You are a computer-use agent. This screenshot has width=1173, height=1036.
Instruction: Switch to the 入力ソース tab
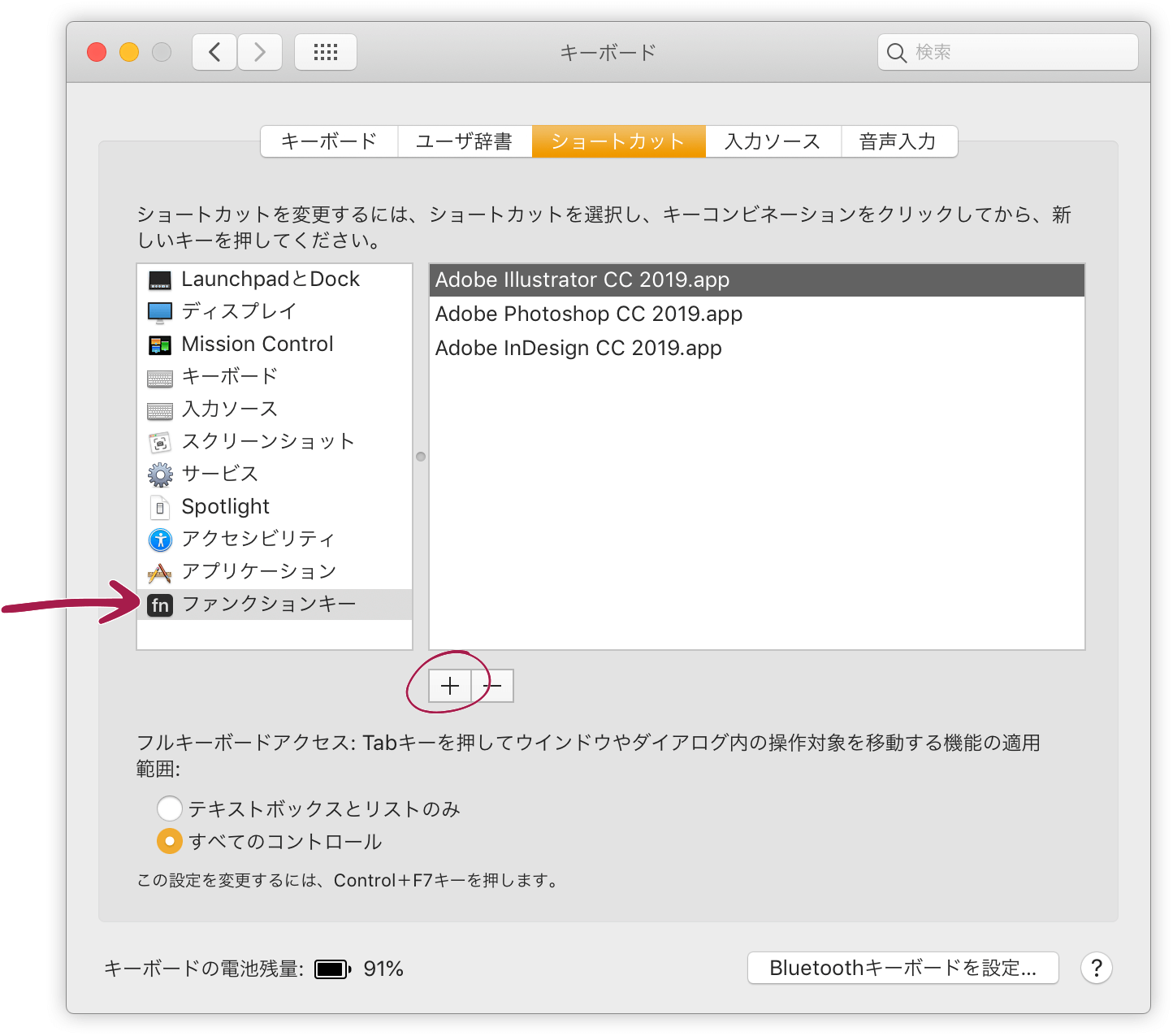773,141
